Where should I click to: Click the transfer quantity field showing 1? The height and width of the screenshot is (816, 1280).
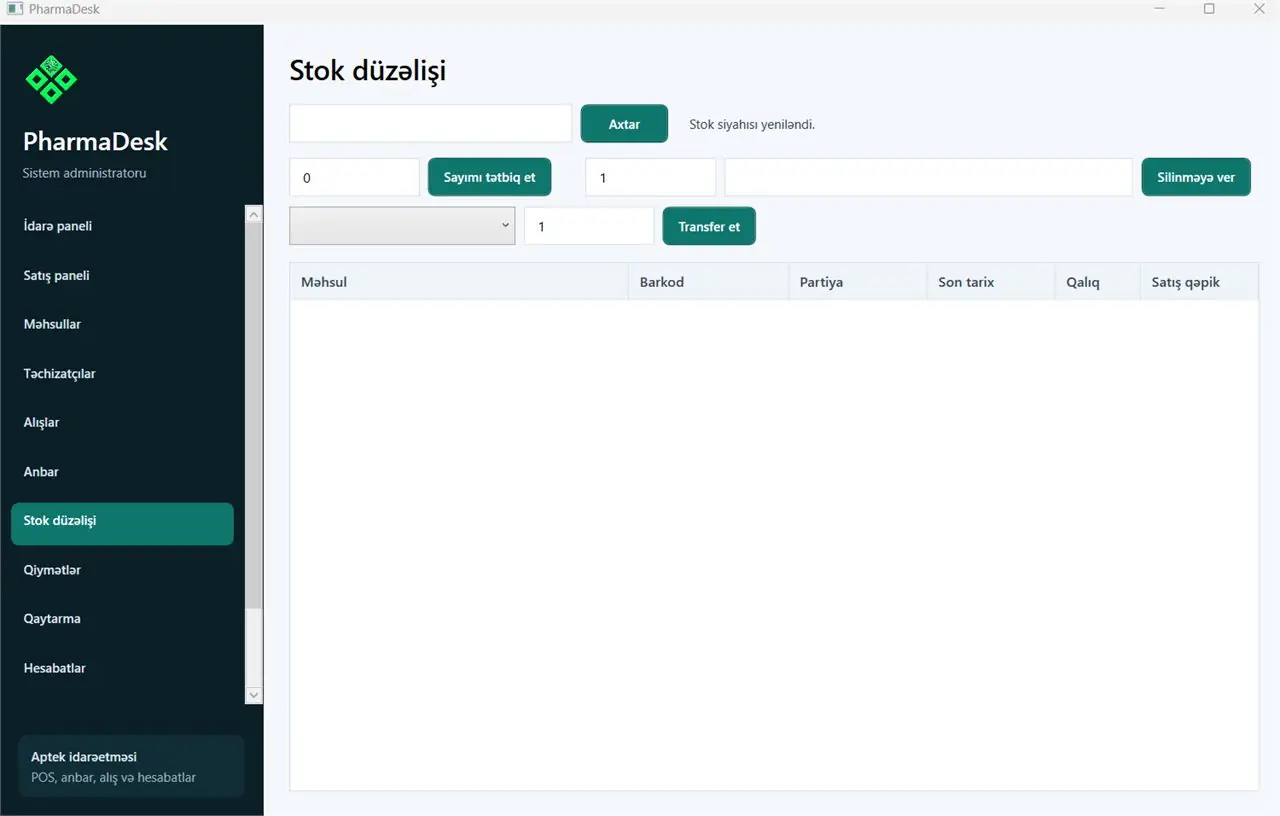tap(589, 226)
